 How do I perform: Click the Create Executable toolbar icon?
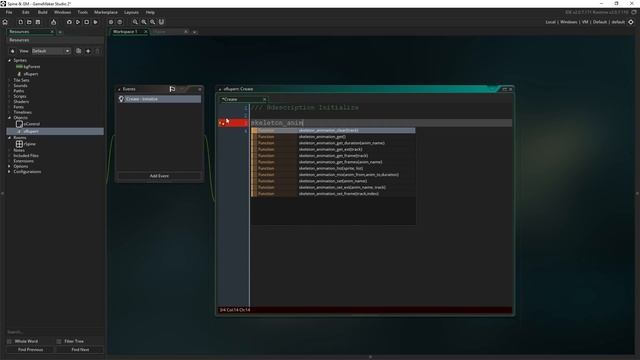pos(53,22)
